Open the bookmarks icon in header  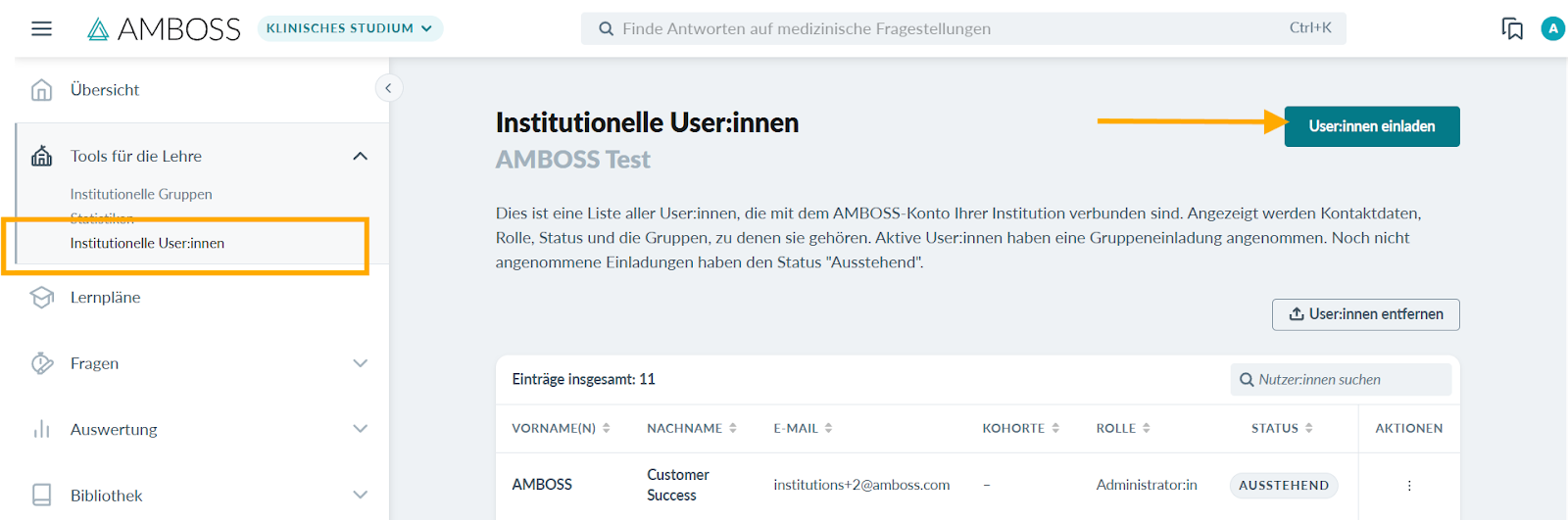point(1512,28)
